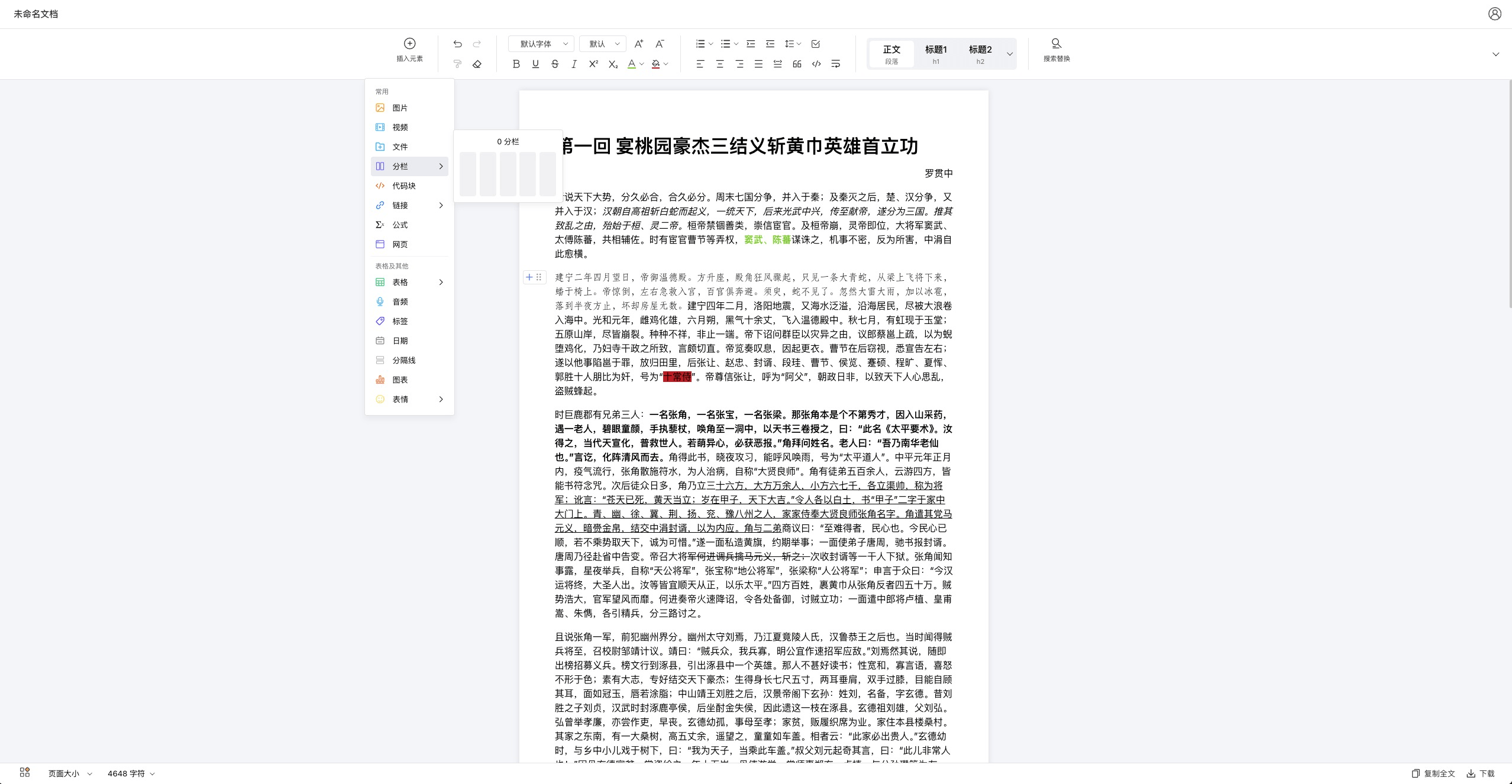The height and width of the screenshot is (784, 1512).
Task: Expand the line spacing options arrow
Action: point(799,44)
